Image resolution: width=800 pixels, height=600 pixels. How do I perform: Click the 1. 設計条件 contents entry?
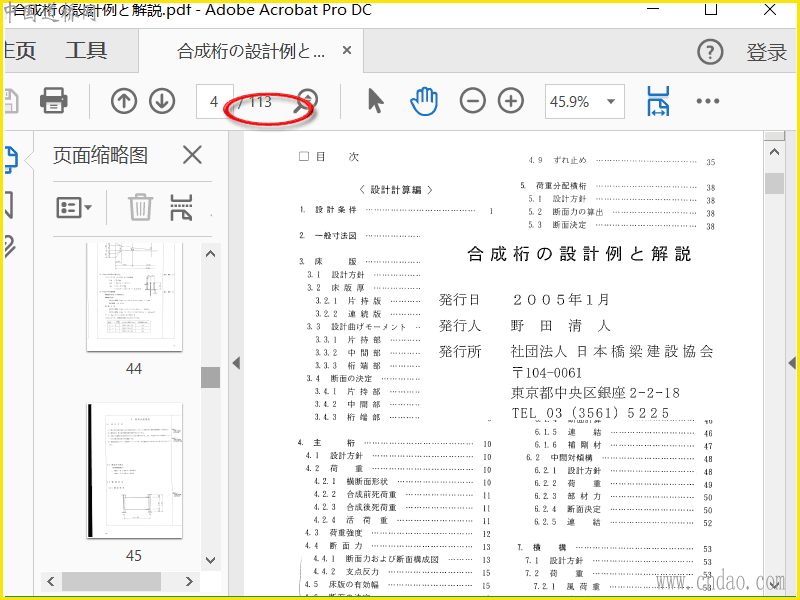(x=396, y=210)
